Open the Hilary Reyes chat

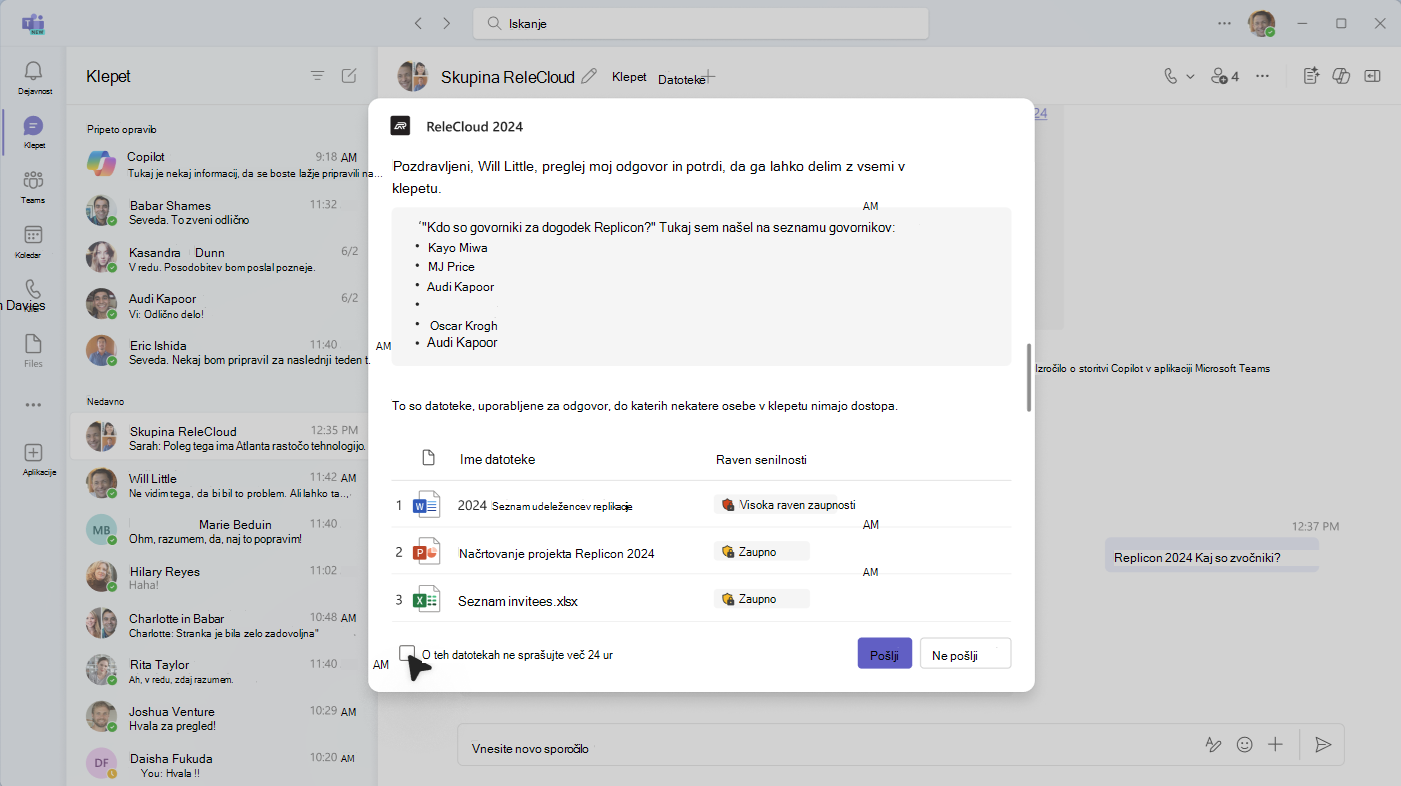coord(222,578)
